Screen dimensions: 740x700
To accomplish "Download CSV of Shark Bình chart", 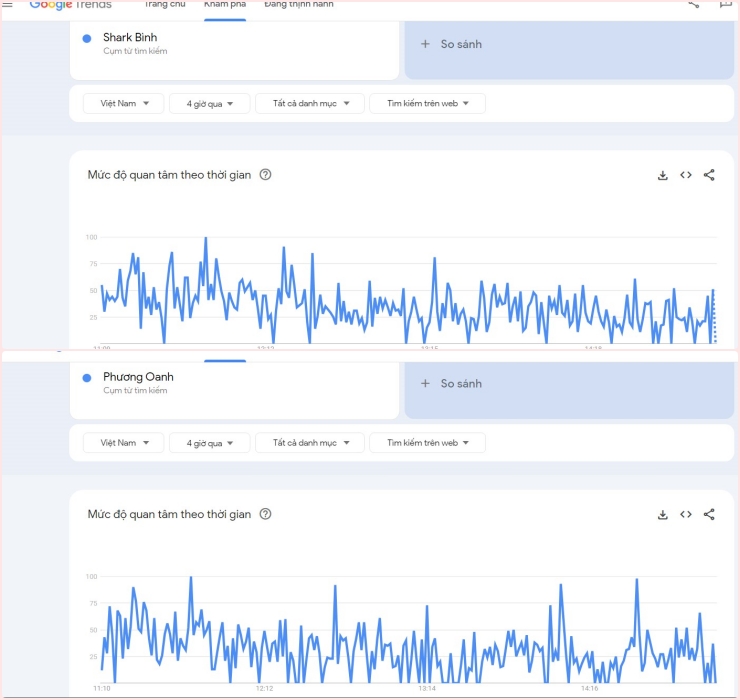I will [663, 175].
